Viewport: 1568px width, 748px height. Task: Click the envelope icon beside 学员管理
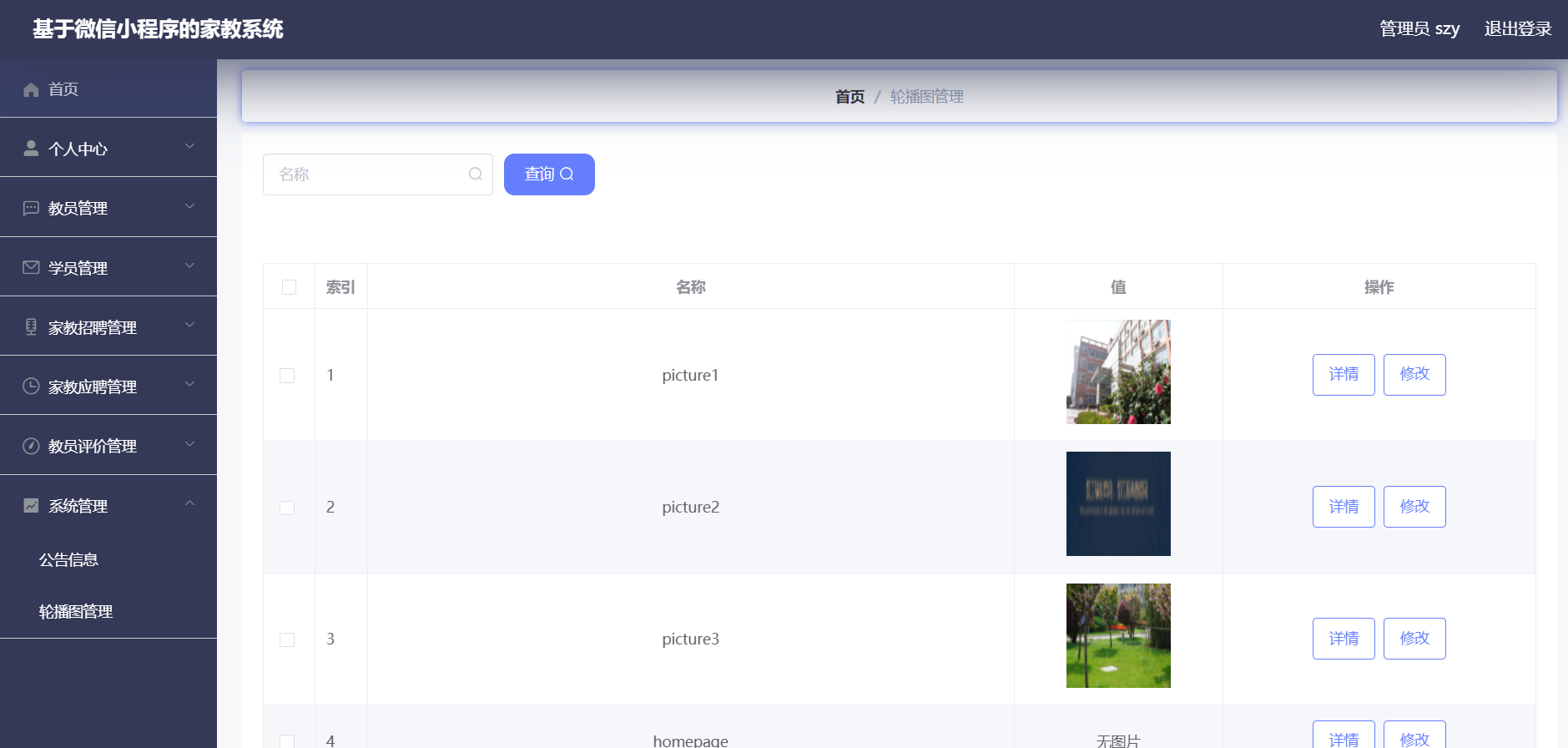[31, 267]
